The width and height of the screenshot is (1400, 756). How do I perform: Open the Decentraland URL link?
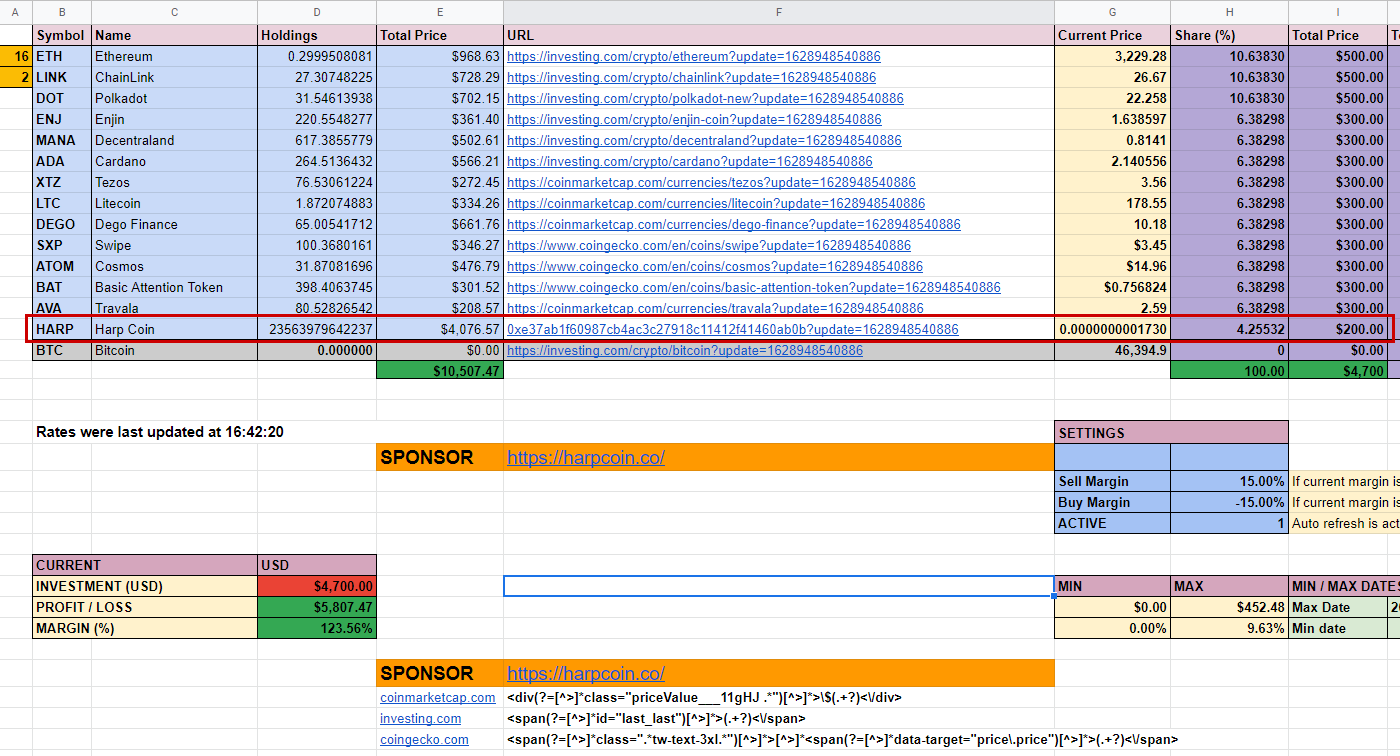704,141
